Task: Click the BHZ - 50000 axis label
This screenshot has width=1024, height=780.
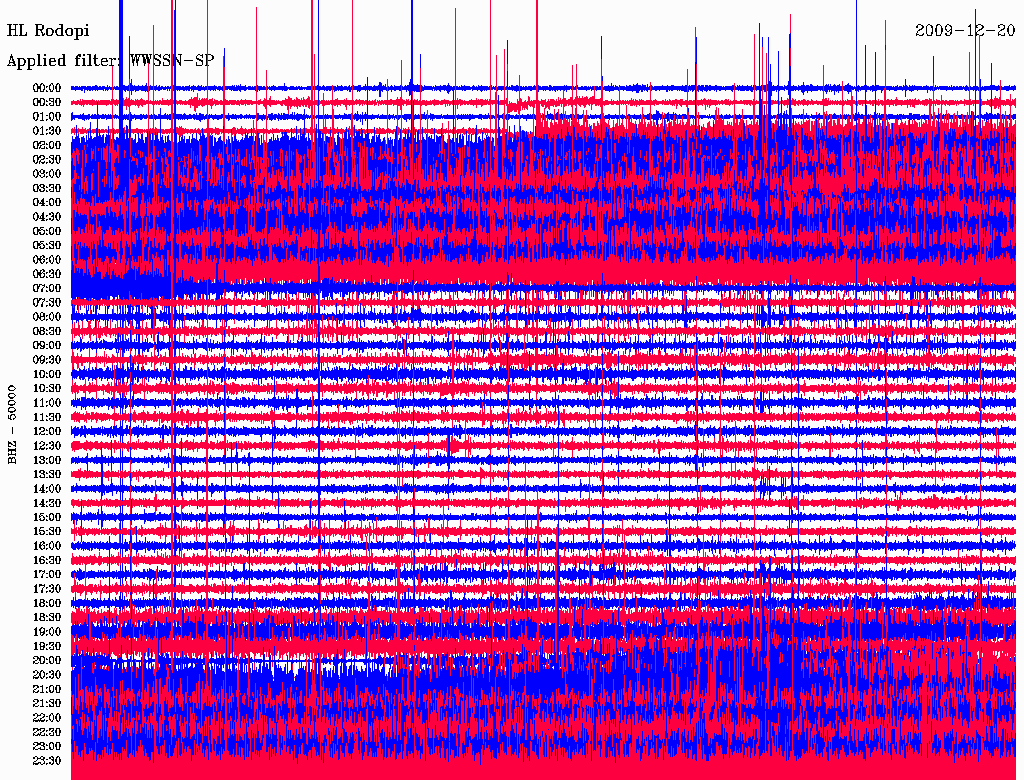Action: coord(13,424)
